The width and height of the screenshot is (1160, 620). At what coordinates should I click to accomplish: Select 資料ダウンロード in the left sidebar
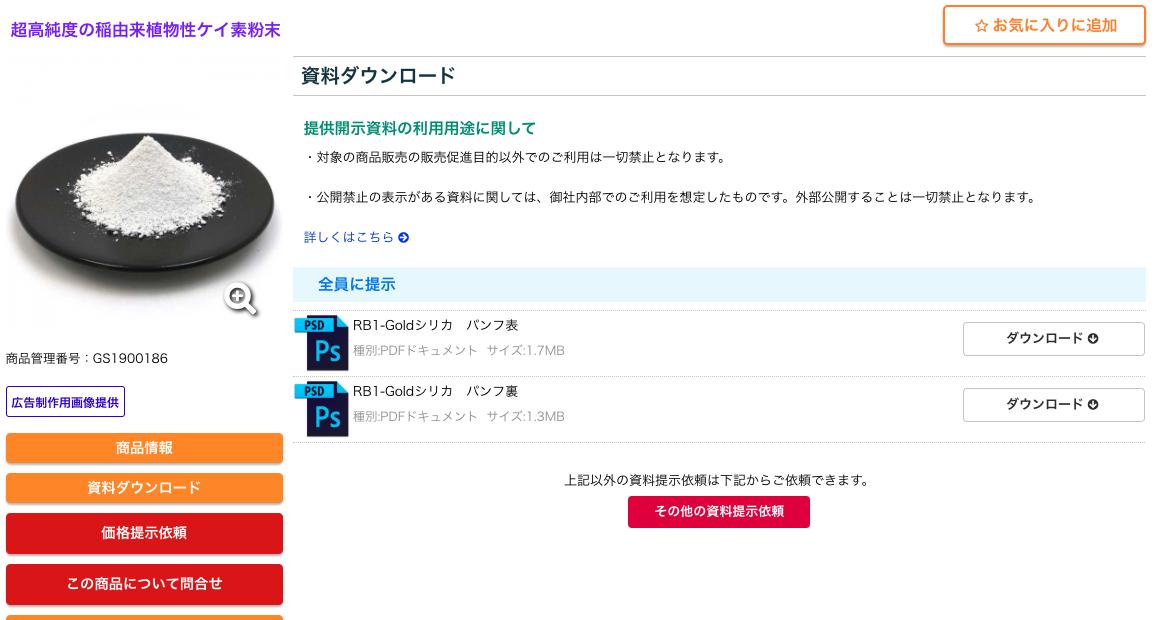tap(144, 488)
